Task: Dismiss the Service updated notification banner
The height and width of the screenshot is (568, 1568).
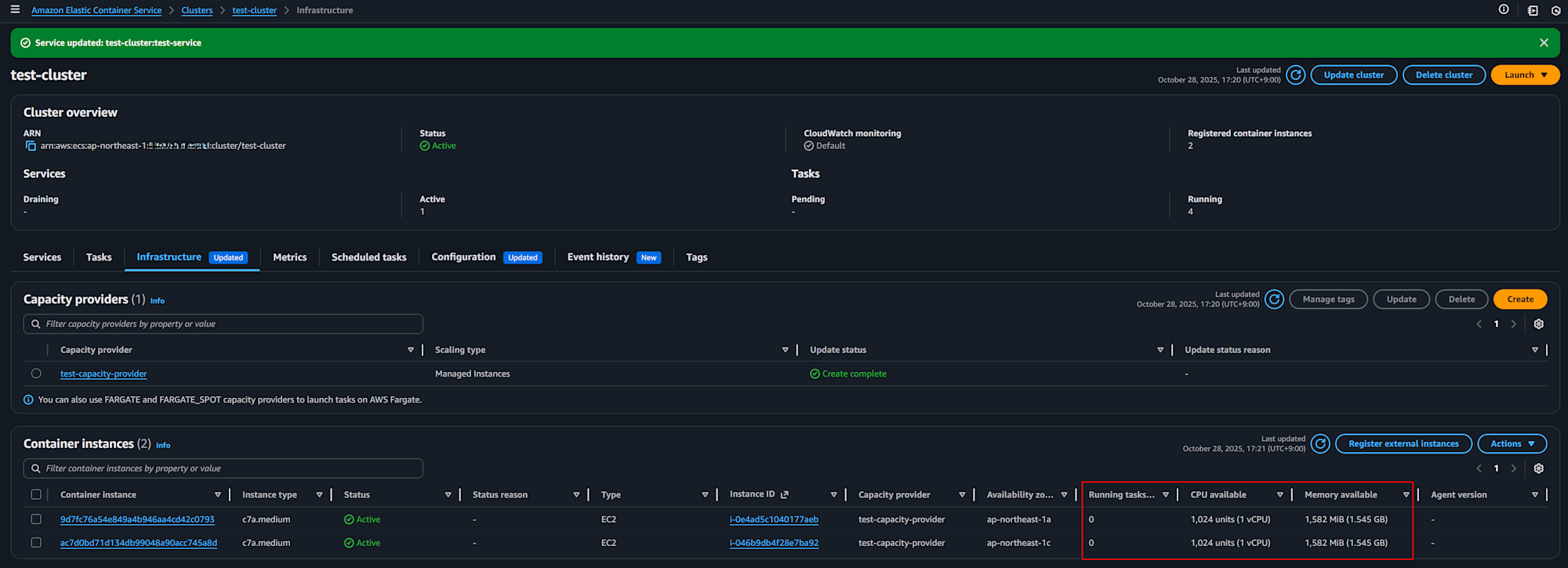Action: click(x=1544, y=43)
